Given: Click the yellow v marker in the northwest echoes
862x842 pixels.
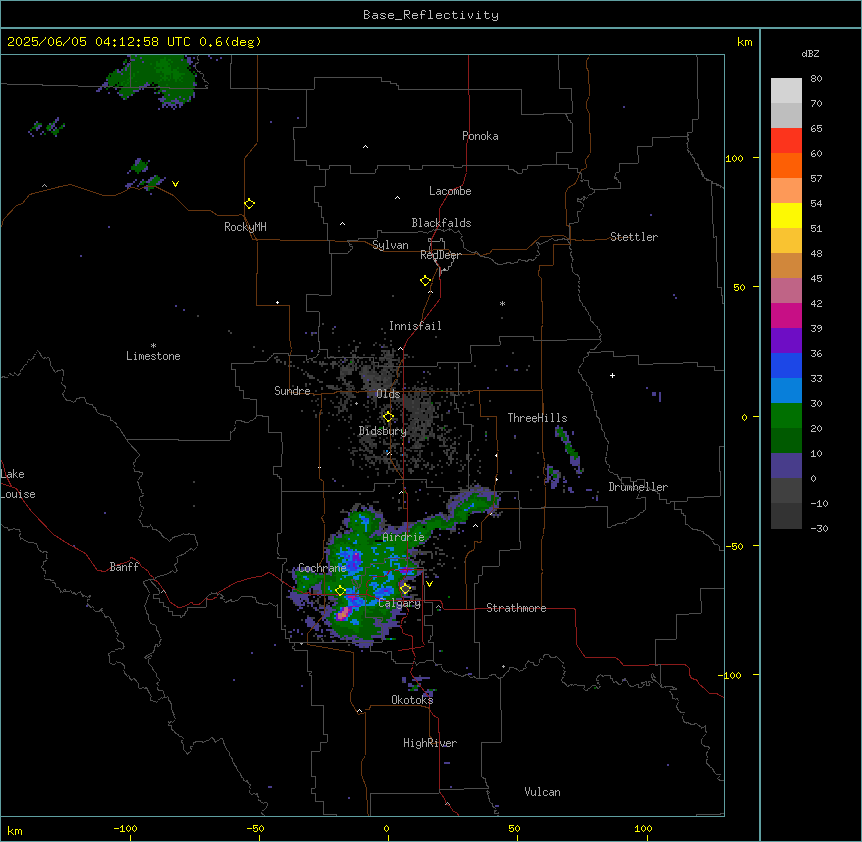Looking at the screenshot, I should [x=175, y=184].
